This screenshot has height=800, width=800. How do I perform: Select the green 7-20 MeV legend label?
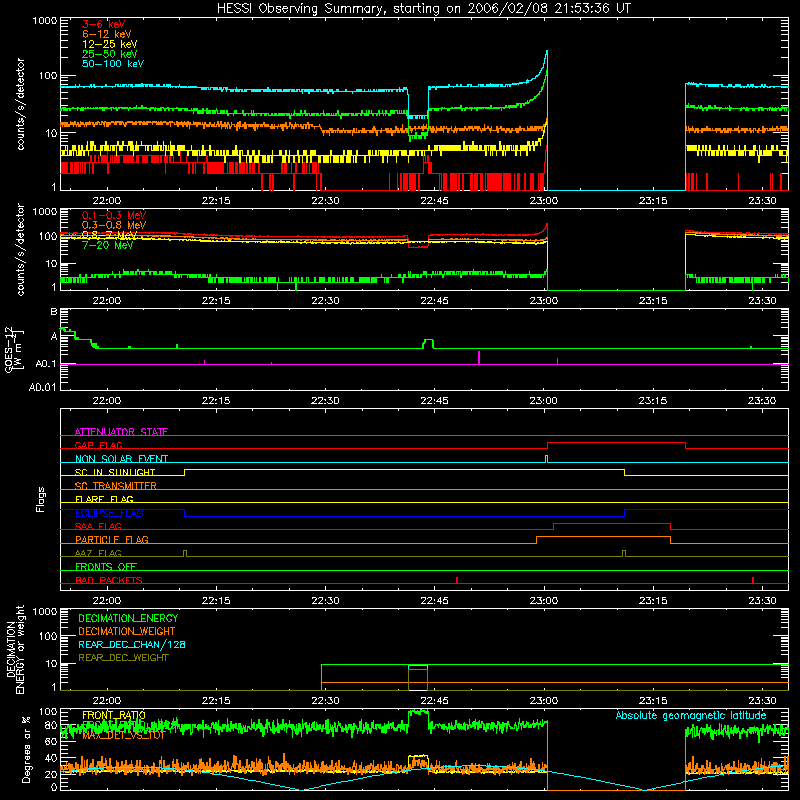coord(108,245)
